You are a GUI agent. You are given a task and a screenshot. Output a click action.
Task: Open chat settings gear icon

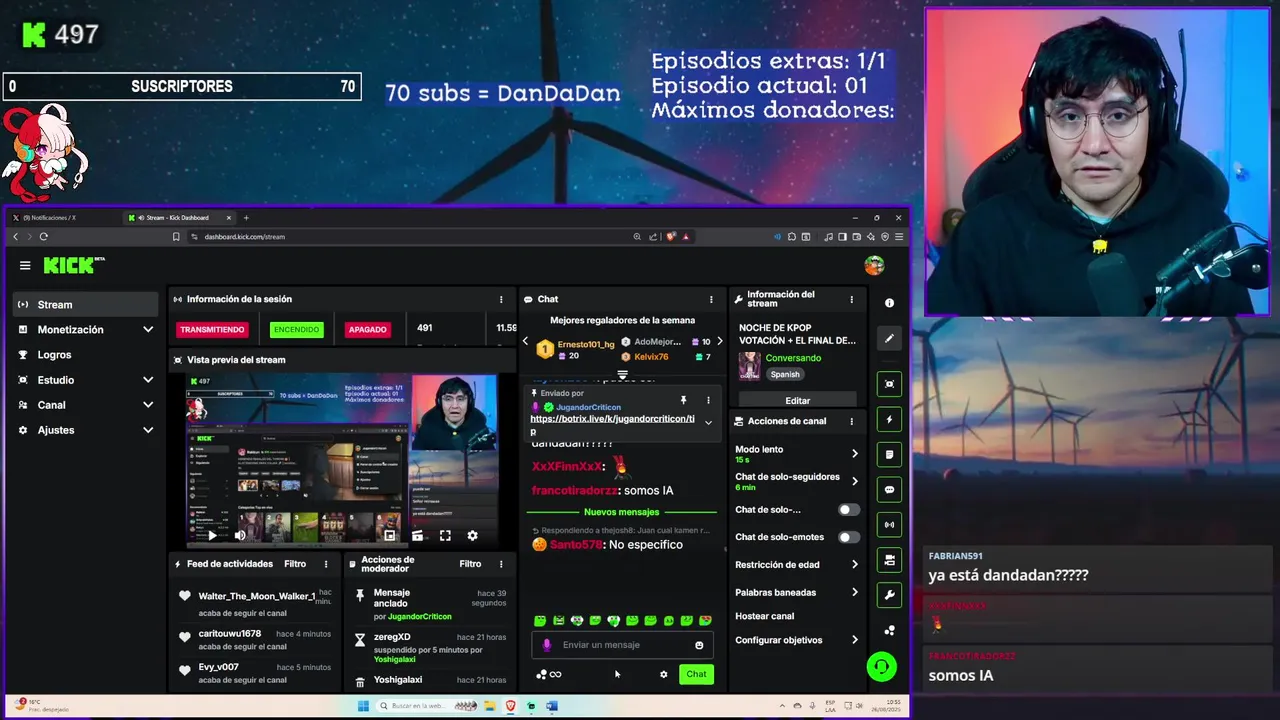[663, 674]
